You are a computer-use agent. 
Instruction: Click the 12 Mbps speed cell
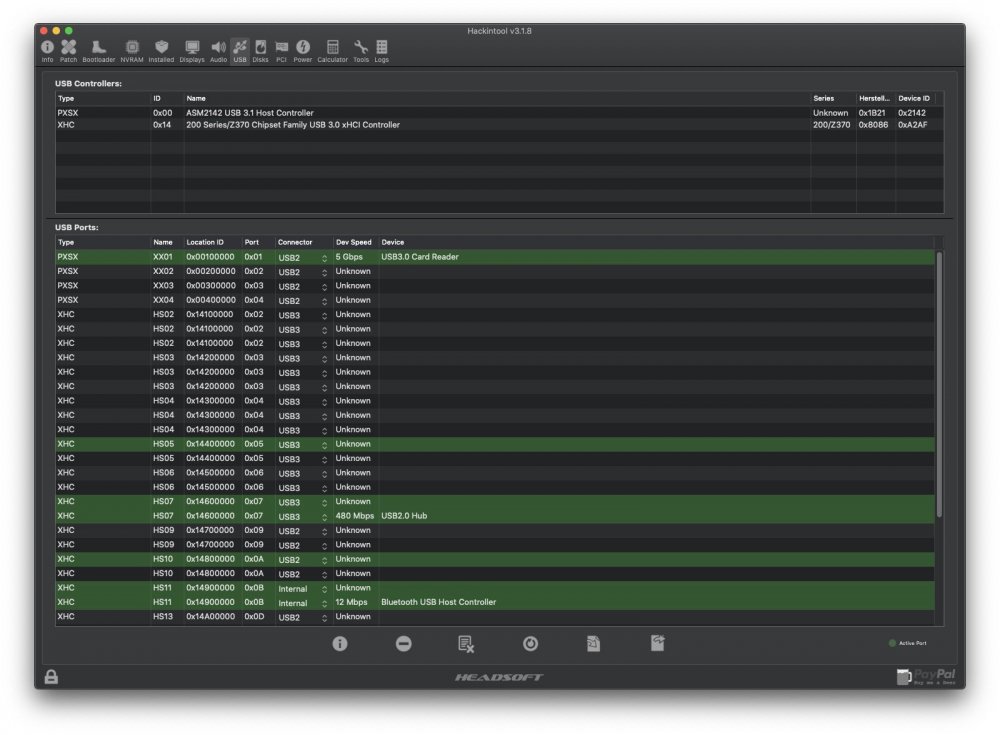[x=351, y=602]
